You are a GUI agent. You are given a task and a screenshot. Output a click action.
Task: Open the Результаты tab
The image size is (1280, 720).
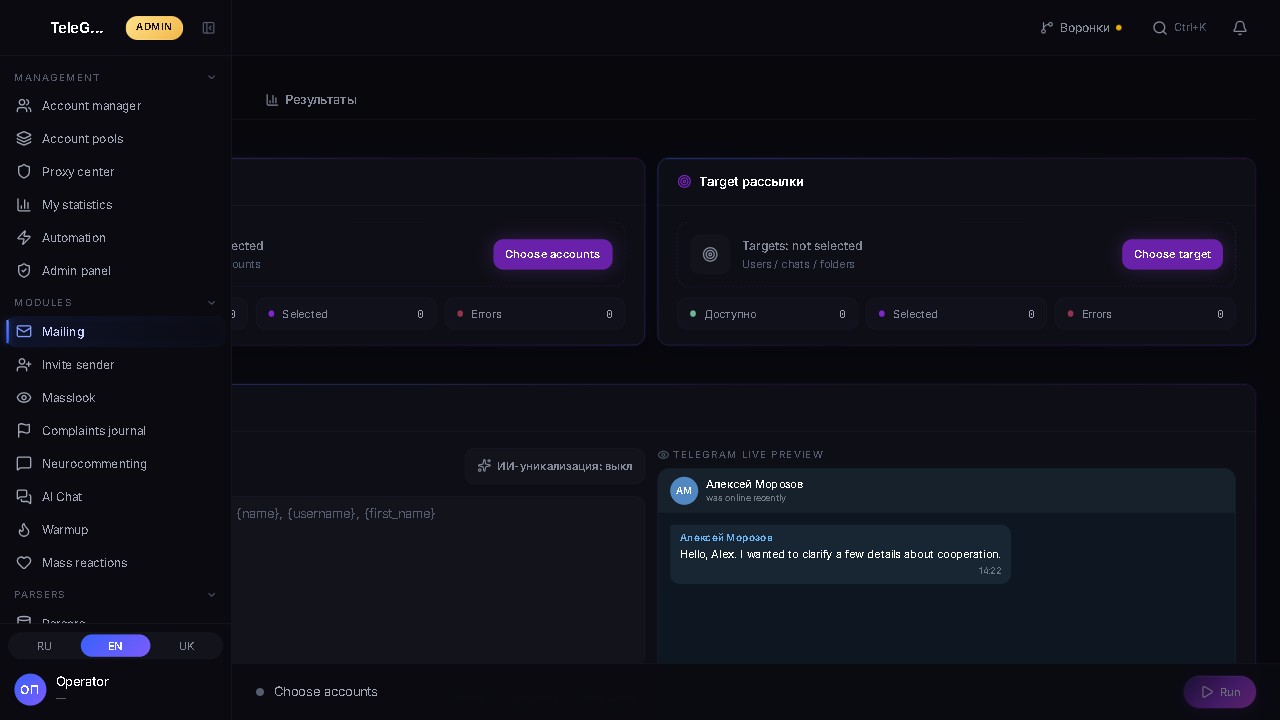[x=311, y=100]
